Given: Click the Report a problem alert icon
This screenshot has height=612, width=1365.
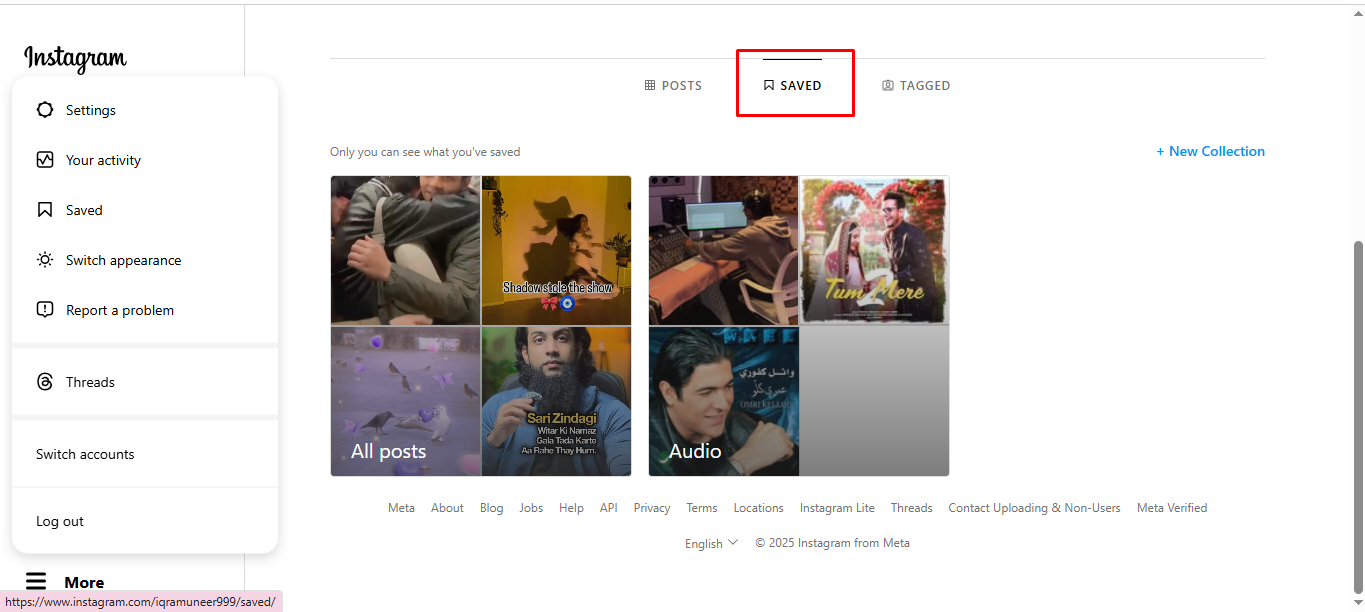Looking at the screenshot, I should (x=45, y=310).
